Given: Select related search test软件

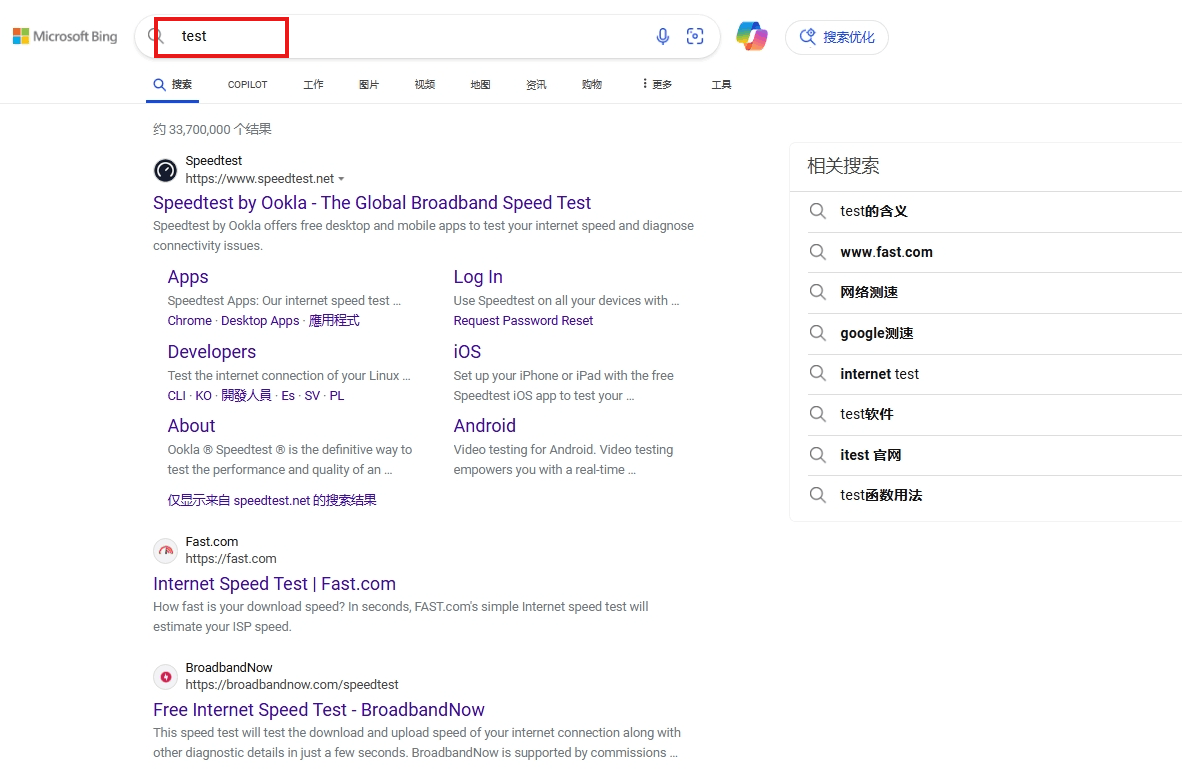Looking at the screenshot, I should (867, 414).
